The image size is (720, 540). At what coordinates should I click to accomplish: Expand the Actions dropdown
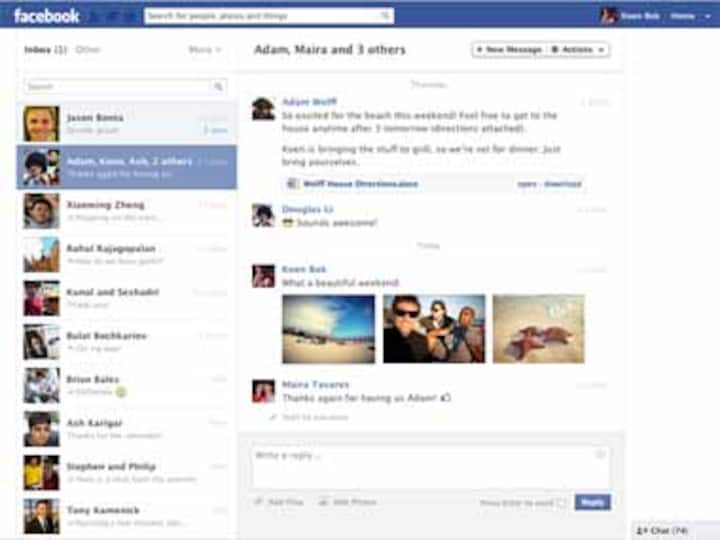579,49
